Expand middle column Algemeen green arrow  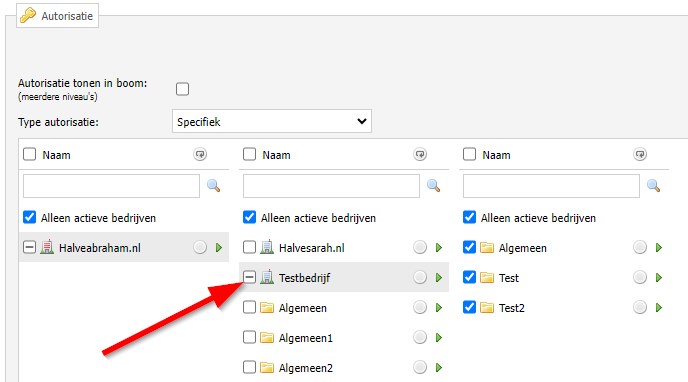[439, 308]
